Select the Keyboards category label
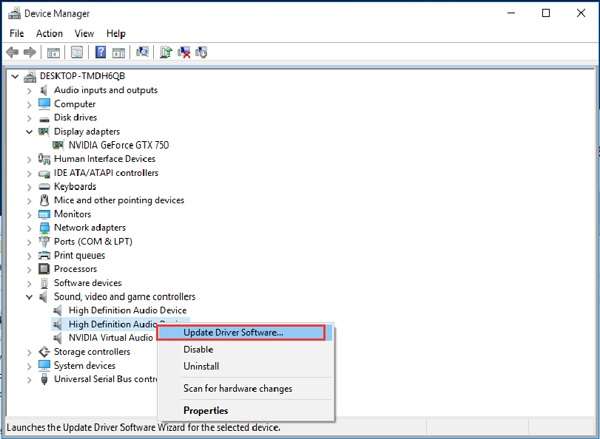Image resolution: width=600 pixels, height=439 pixels. (x=75, y=186)
